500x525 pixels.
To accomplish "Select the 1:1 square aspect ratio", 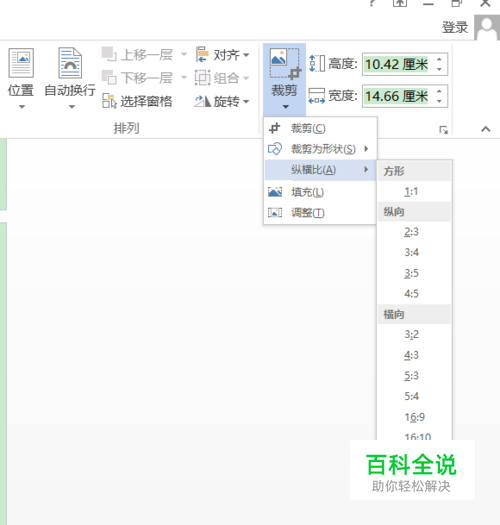I will tap(414, 192).
